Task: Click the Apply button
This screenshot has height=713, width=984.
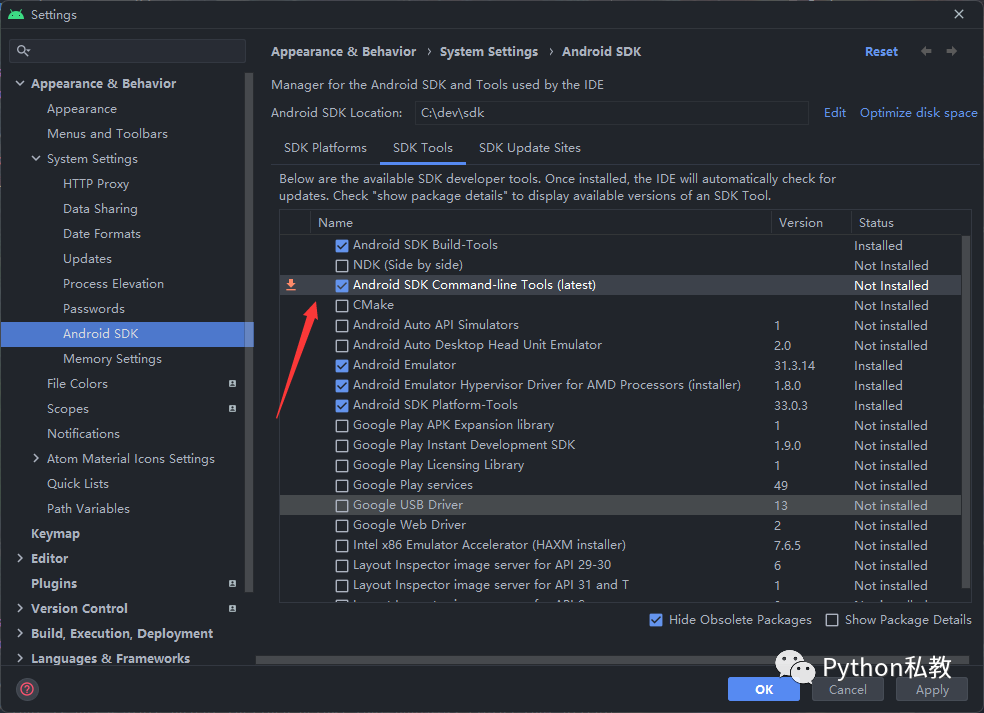Action: pos(932,689)
